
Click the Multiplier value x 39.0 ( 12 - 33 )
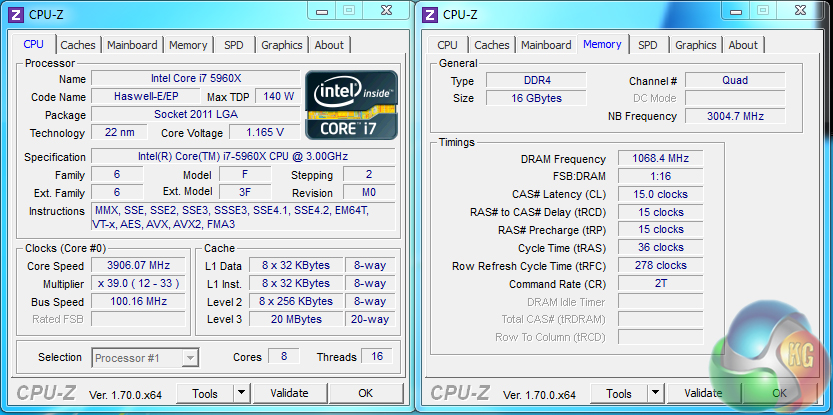point(138,283)
